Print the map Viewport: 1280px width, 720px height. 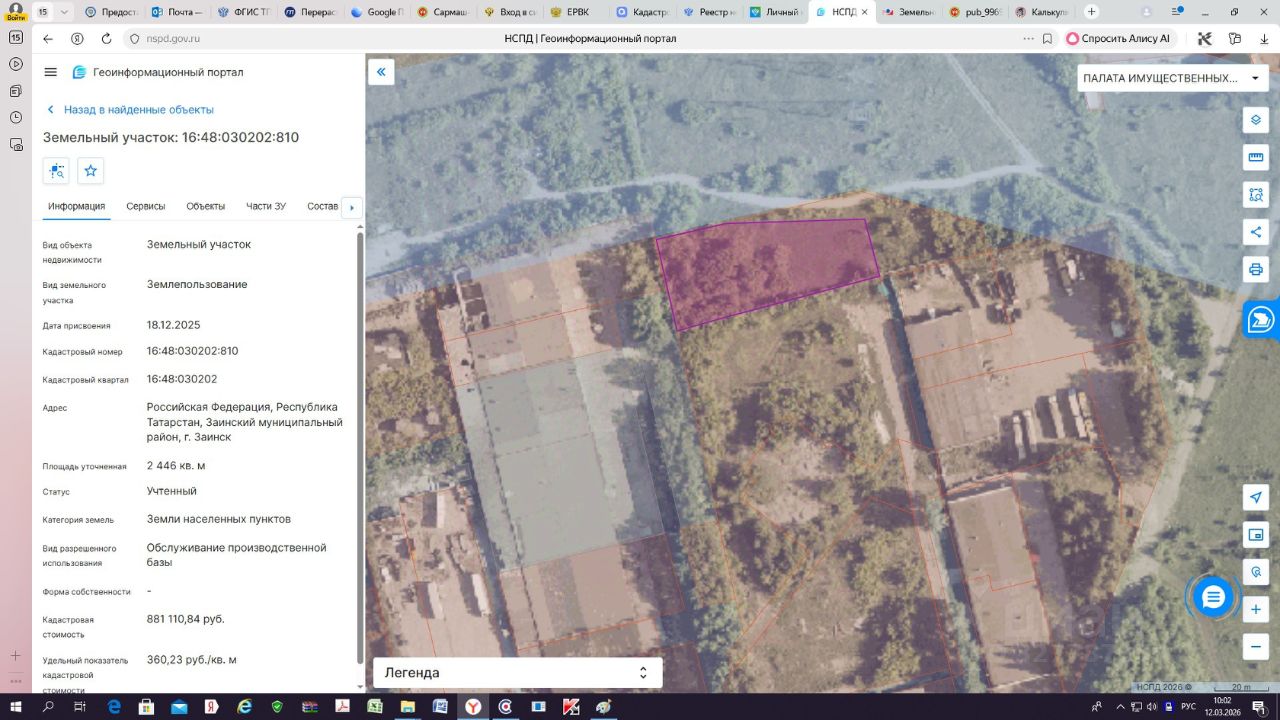click(x=1256, y=269)
